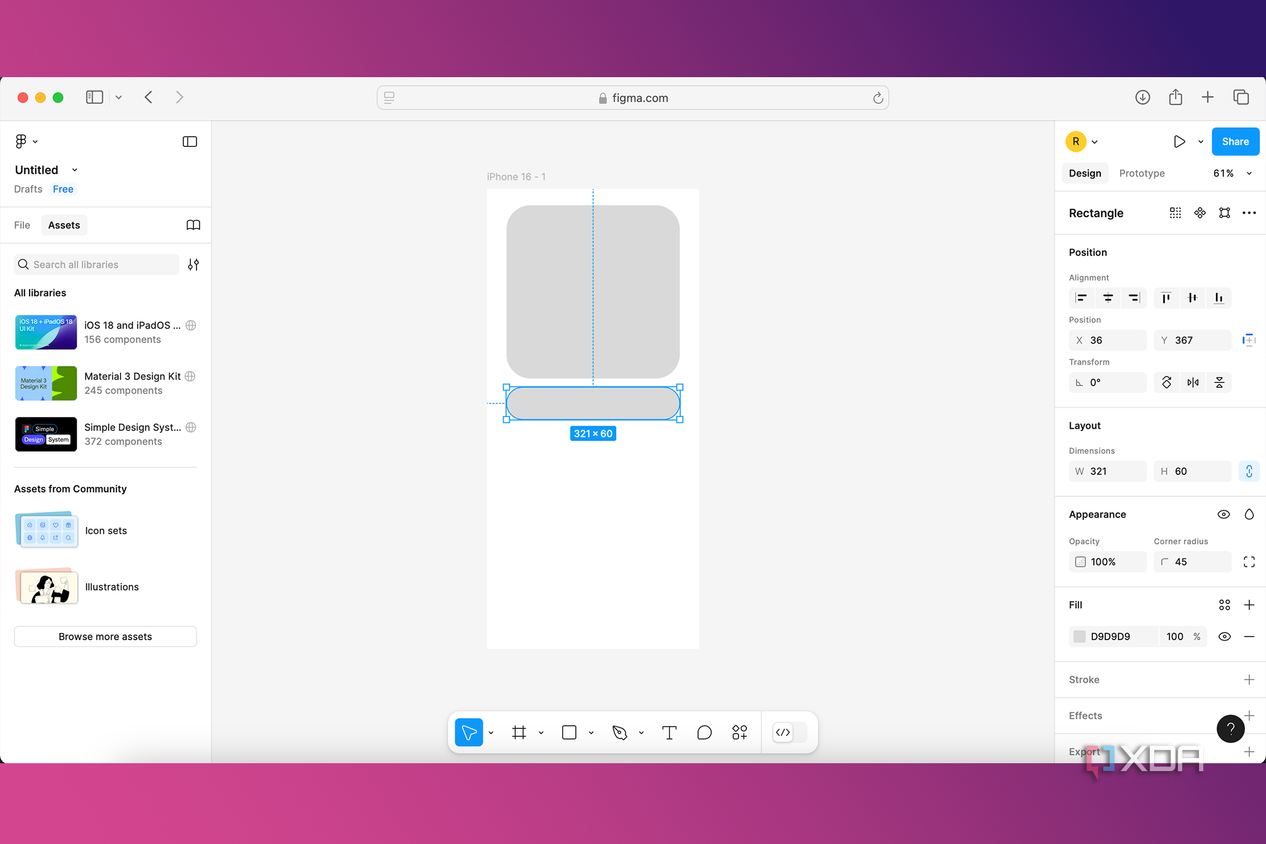1266x844 pixels.
Task: Click Browse more assets button
Action: (105, 636)
